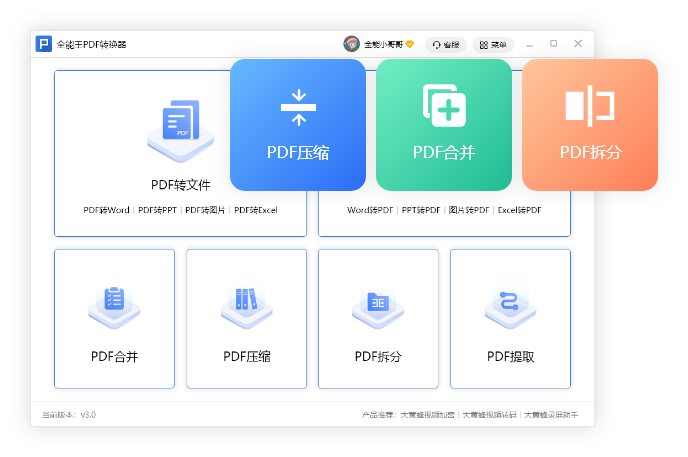Click the user avatar picture
Image resolution: width=688 pixels, height=457 pixels.
(x=351, y=44)
